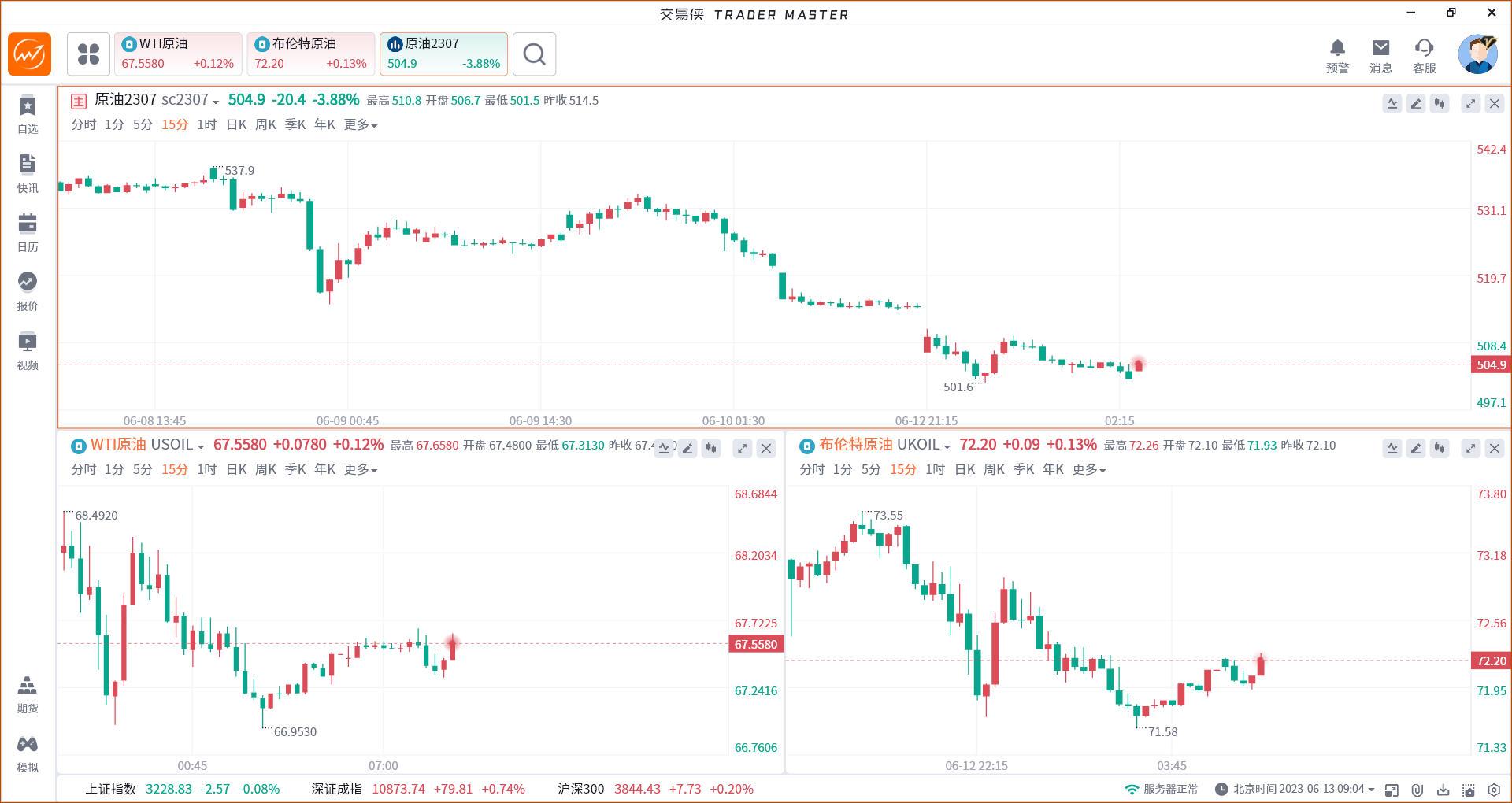Open indicator icon on 布伦特原油 chart

coord(1392,448)
